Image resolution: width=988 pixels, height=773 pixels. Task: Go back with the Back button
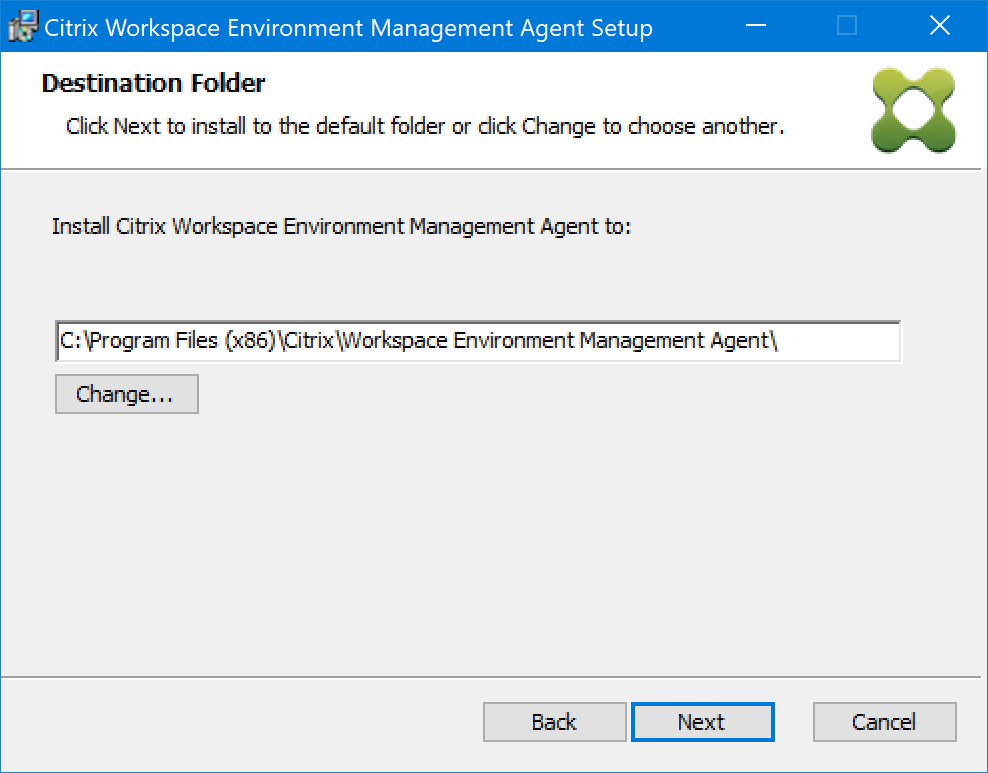[x=554, y=722]
